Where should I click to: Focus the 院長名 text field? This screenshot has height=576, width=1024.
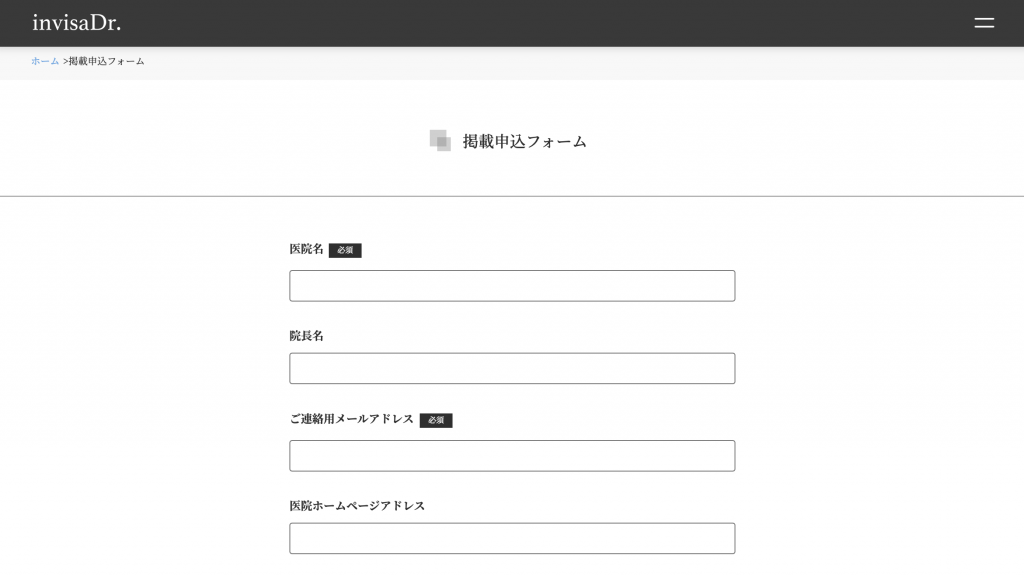(512, 368)
